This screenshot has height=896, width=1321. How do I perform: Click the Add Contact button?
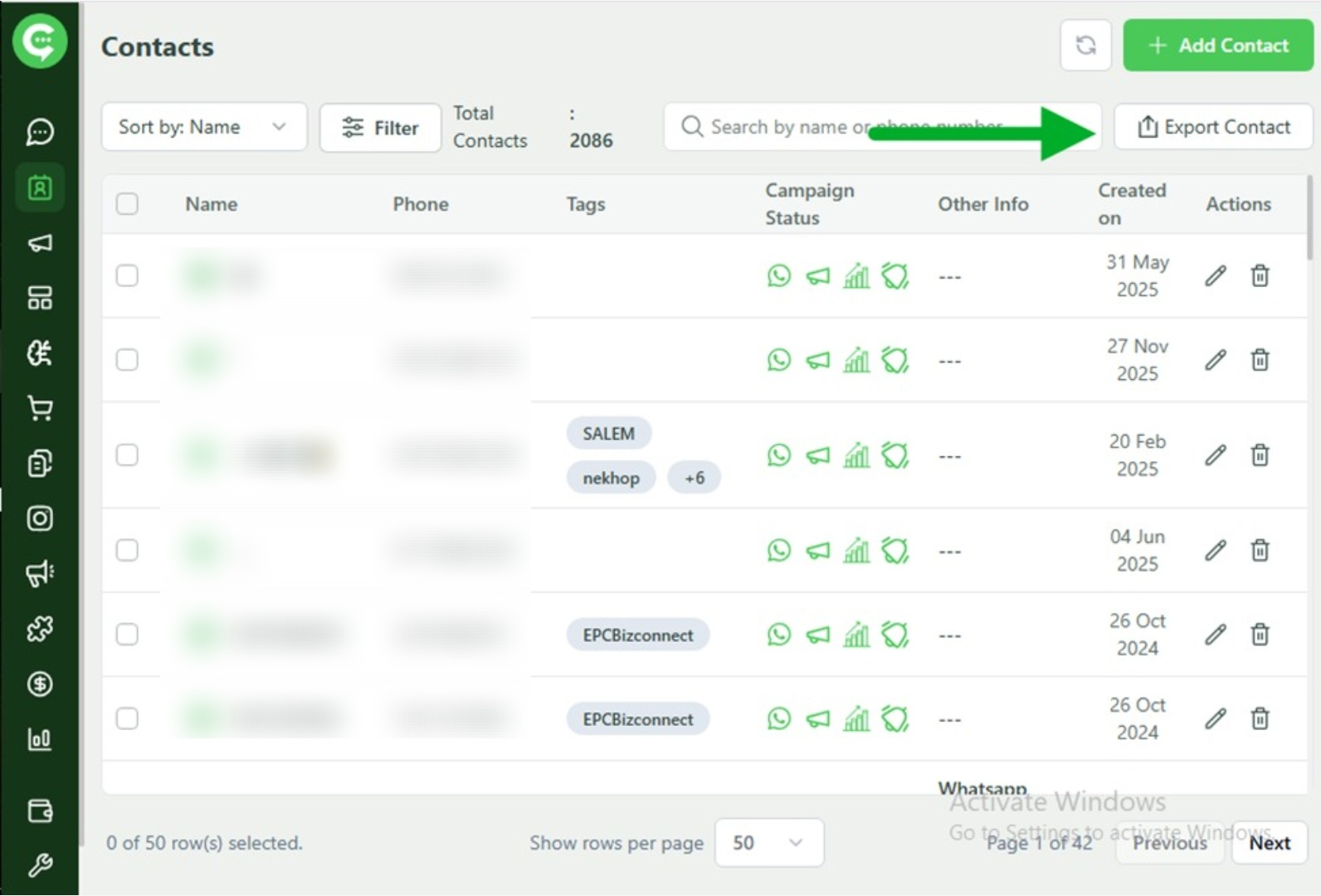[1218, 45]
